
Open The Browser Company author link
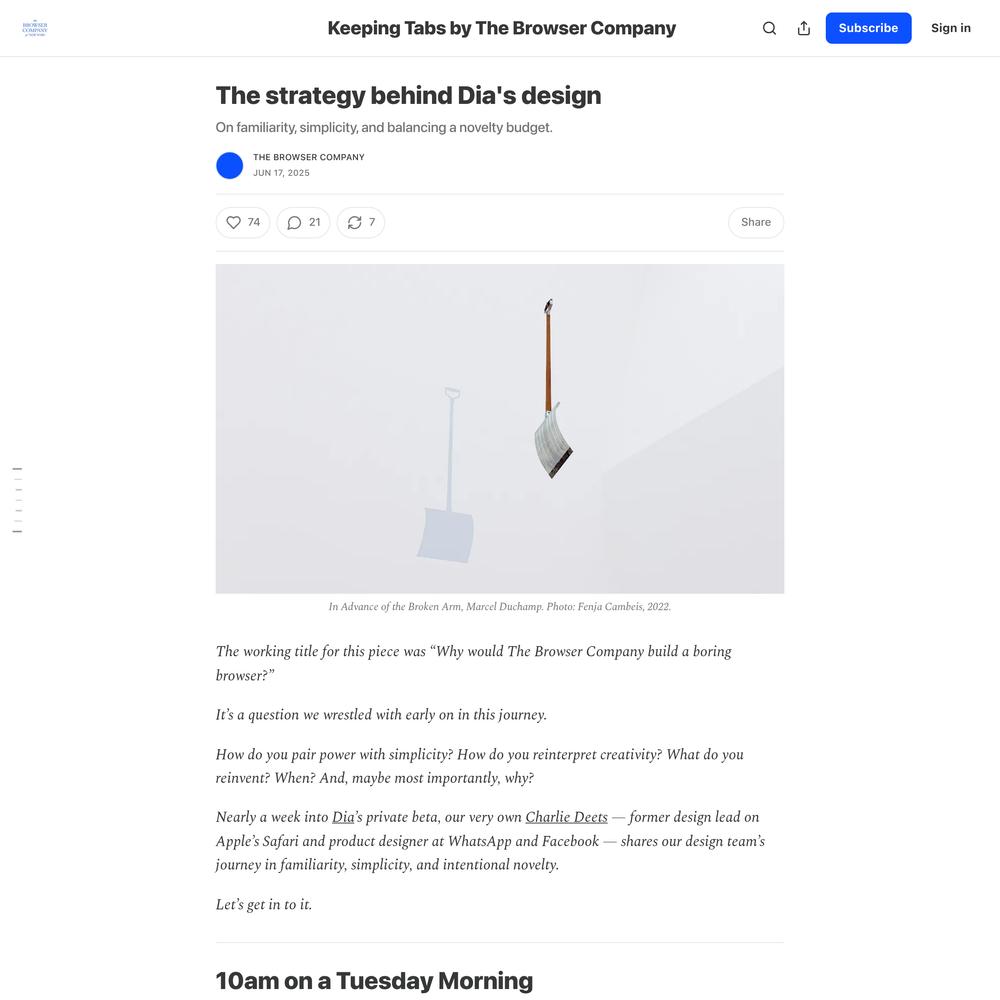click(x=309, y=157)
